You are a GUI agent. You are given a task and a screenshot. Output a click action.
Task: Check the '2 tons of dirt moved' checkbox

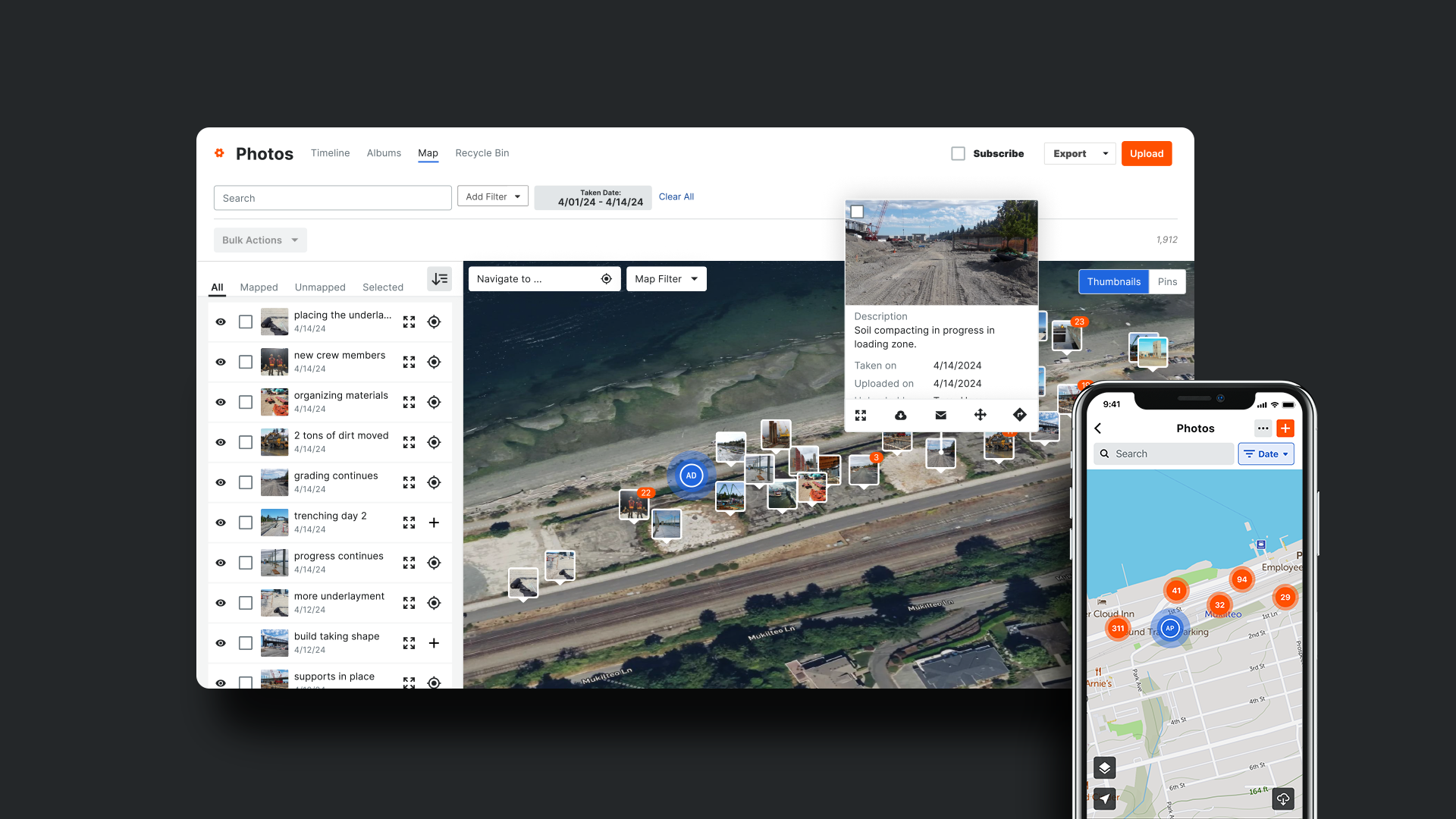[x=245, y=442]
